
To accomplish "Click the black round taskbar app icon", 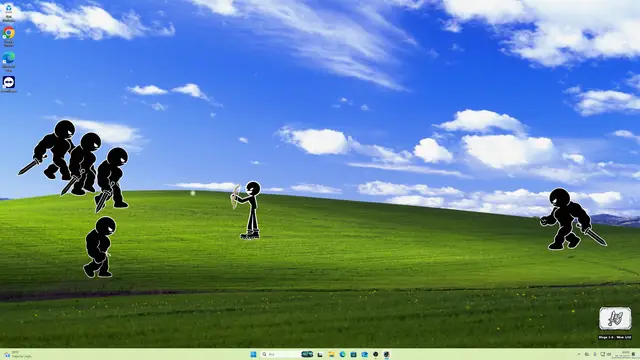I will point(376,354).
